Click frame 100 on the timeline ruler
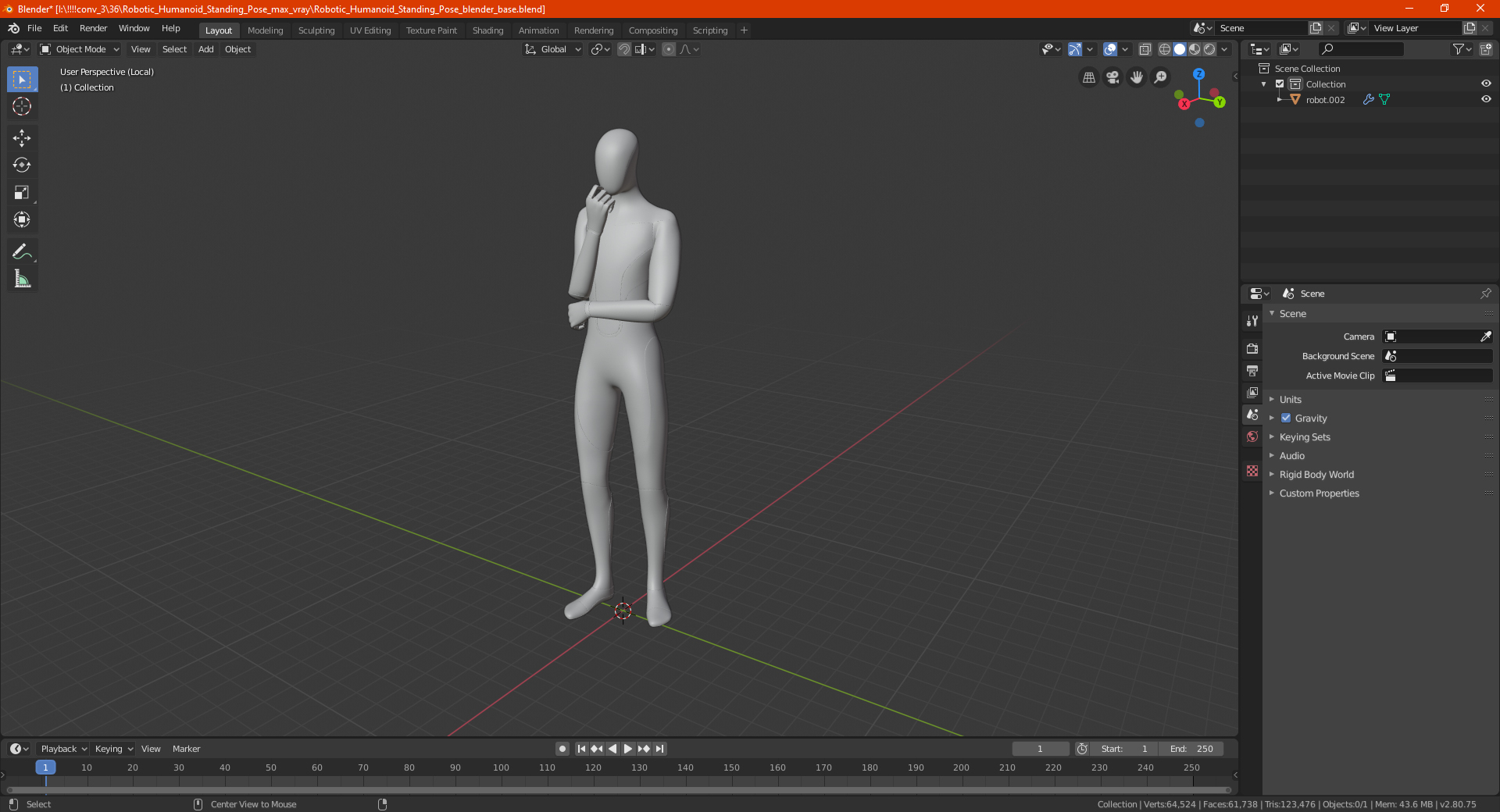 click(x=501, y=767)
